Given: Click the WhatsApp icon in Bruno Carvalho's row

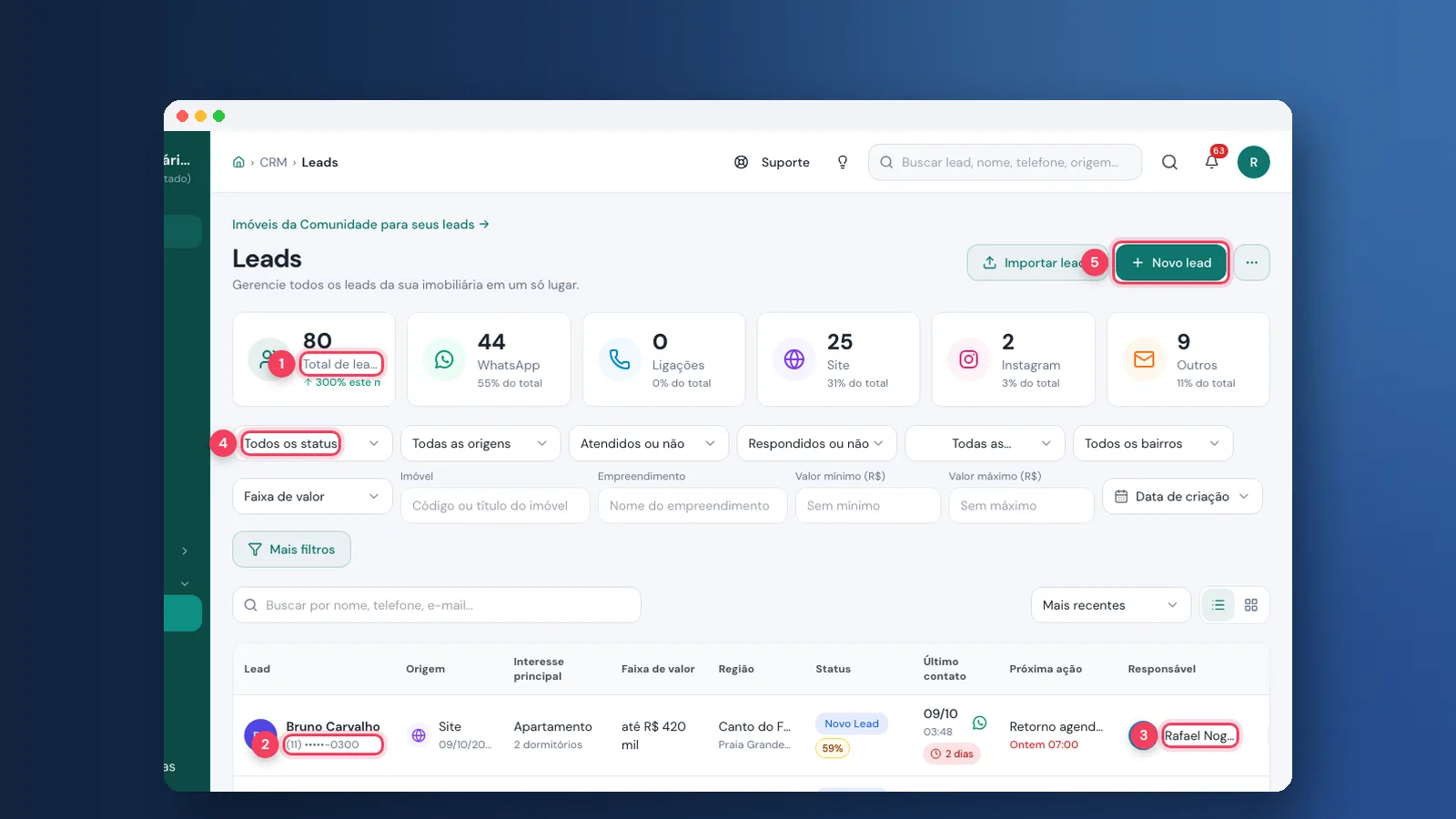Looking at the screenshot, I should point(980,723).
